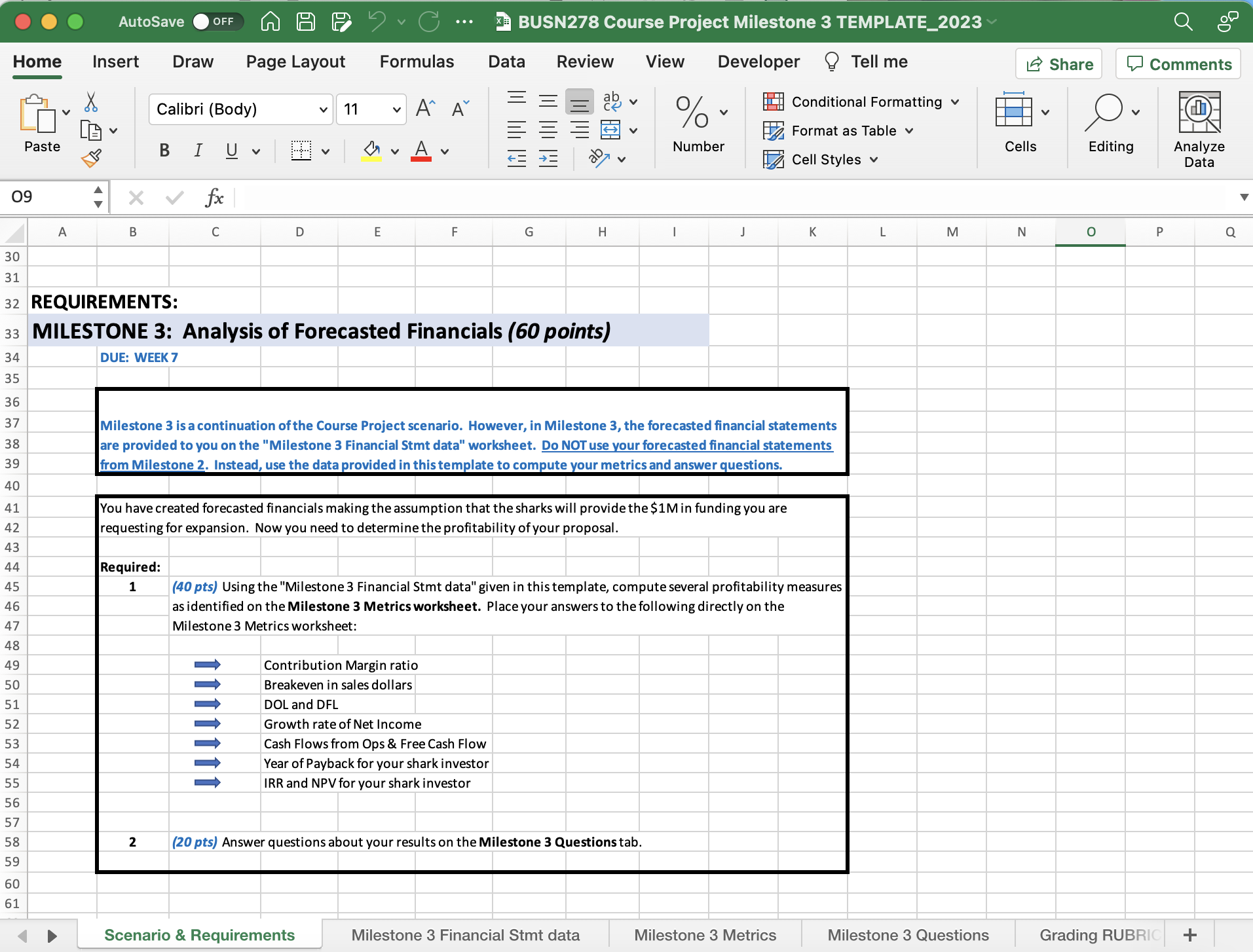Viewport: 1253px width, 952px height.
Task: Click the Format Painter brush icon
Action: (91, 158)
